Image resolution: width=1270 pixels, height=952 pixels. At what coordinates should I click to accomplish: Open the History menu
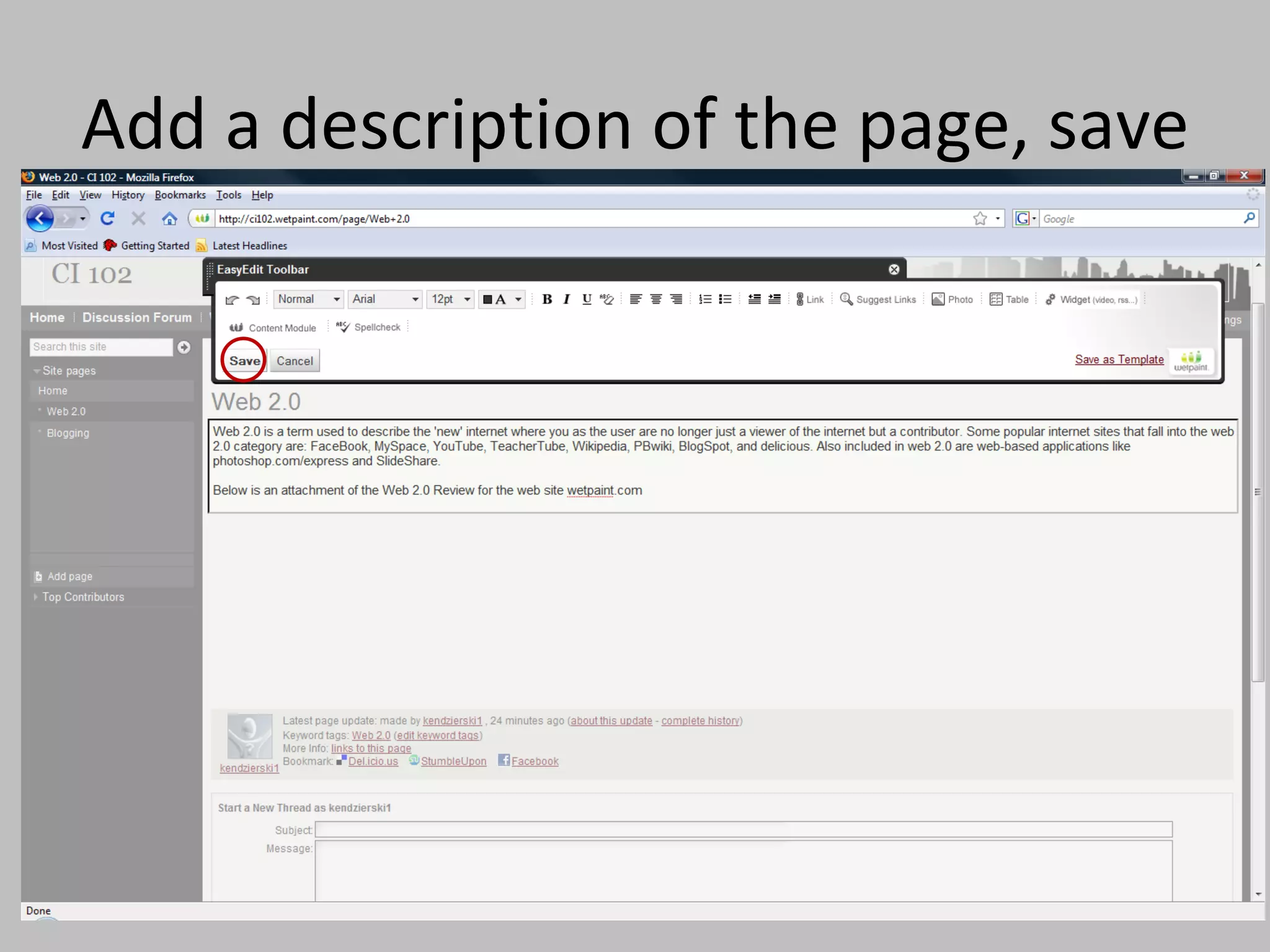[128, 195]
